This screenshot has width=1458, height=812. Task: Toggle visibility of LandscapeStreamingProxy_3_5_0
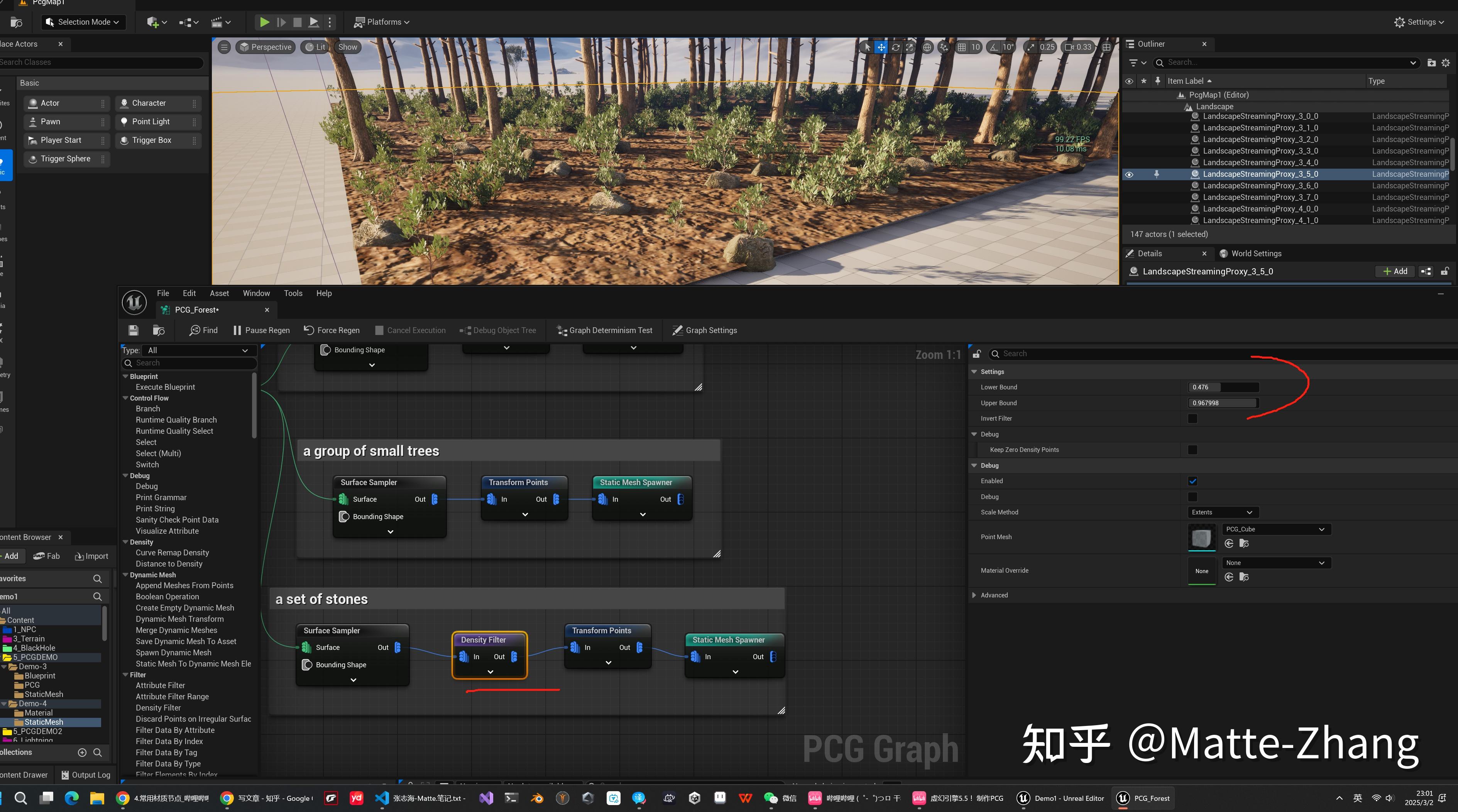[x=1128, y=174]
